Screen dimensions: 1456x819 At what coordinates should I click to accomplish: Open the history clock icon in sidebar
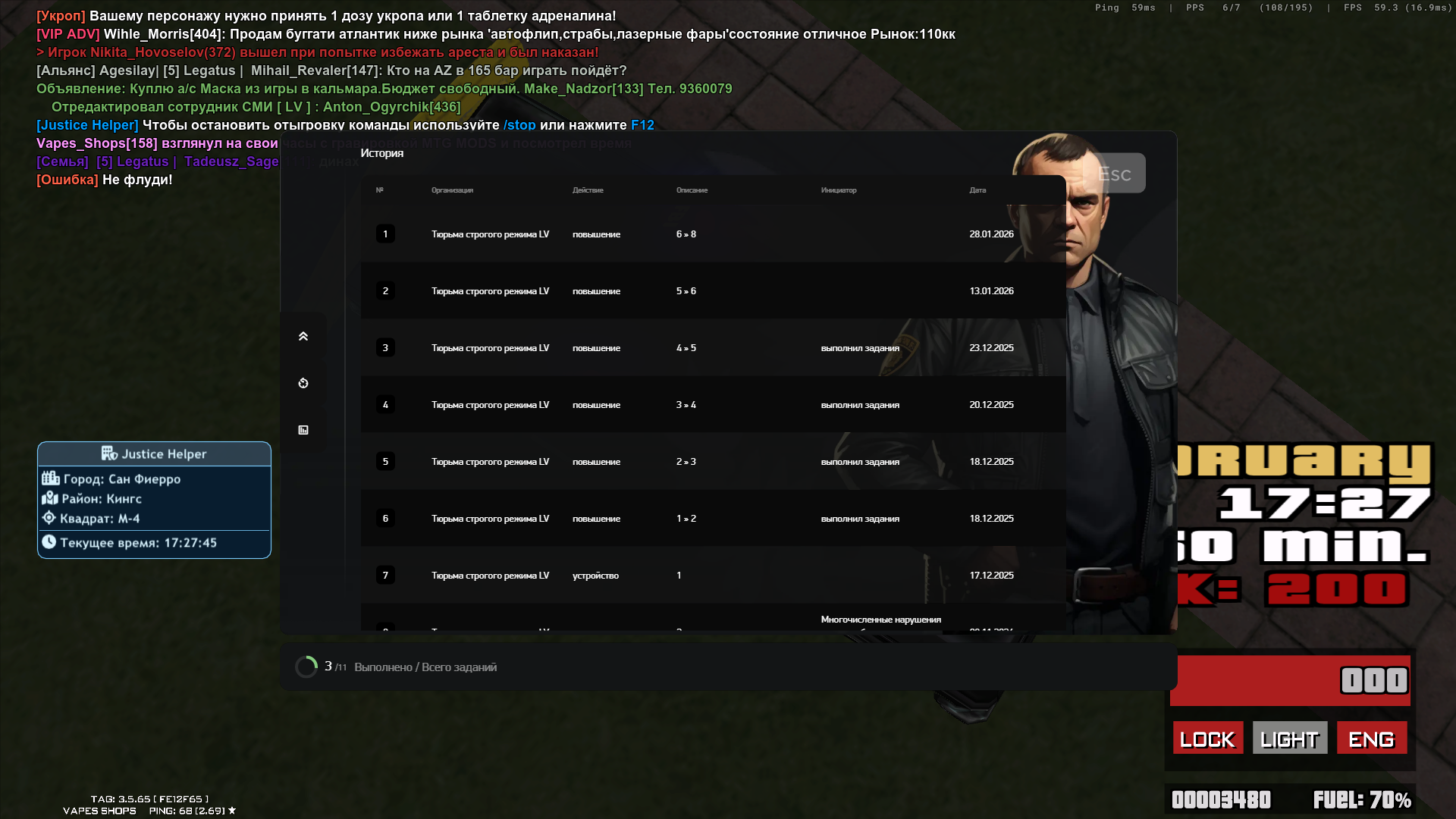pos(303,383)
